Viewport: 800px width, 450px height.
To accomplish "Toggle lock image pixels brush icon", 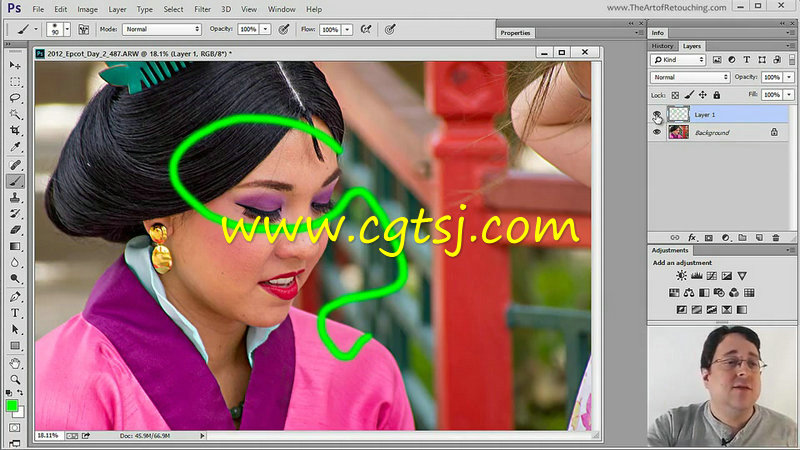I will click(689, 95).
